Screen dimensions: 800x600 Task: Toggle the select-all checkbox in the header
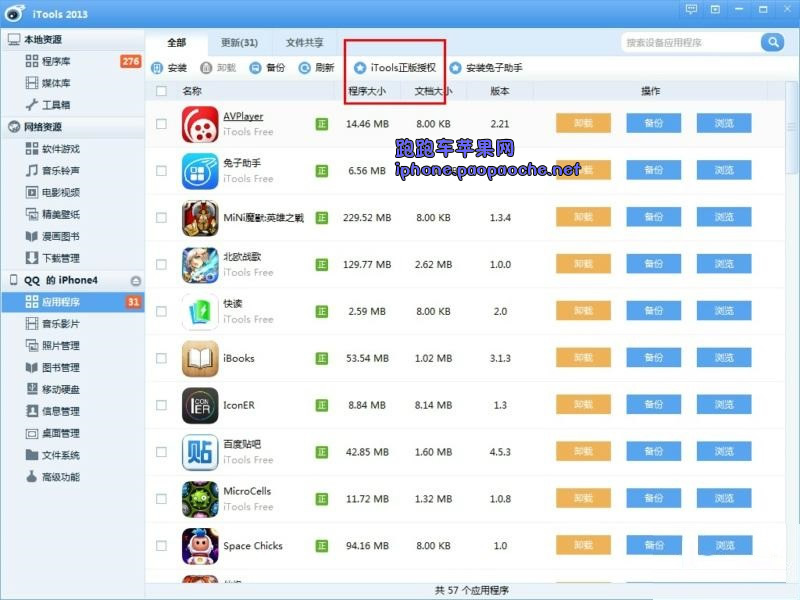[x=161, y=91]
